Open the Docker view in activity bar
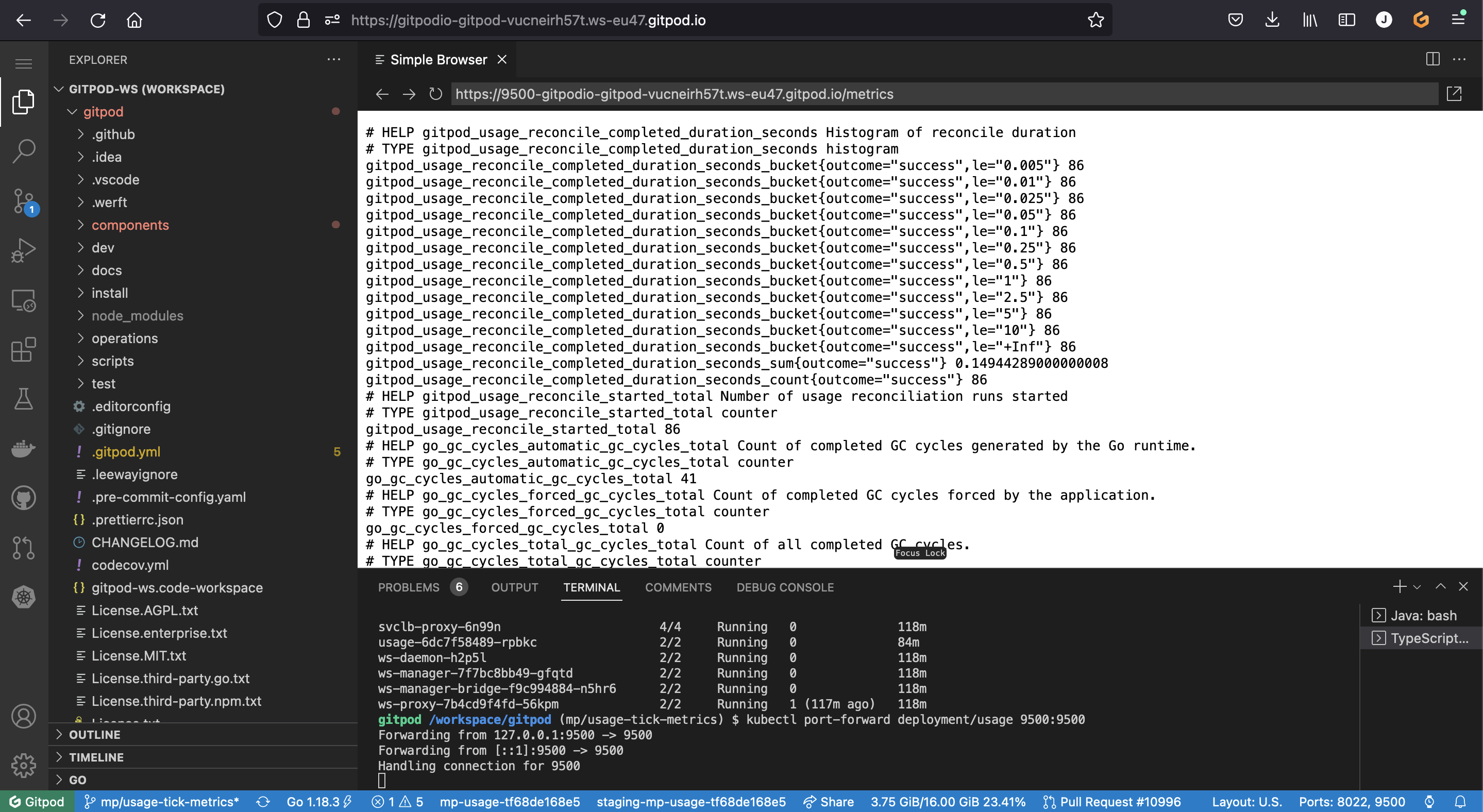 pos(24,448)
